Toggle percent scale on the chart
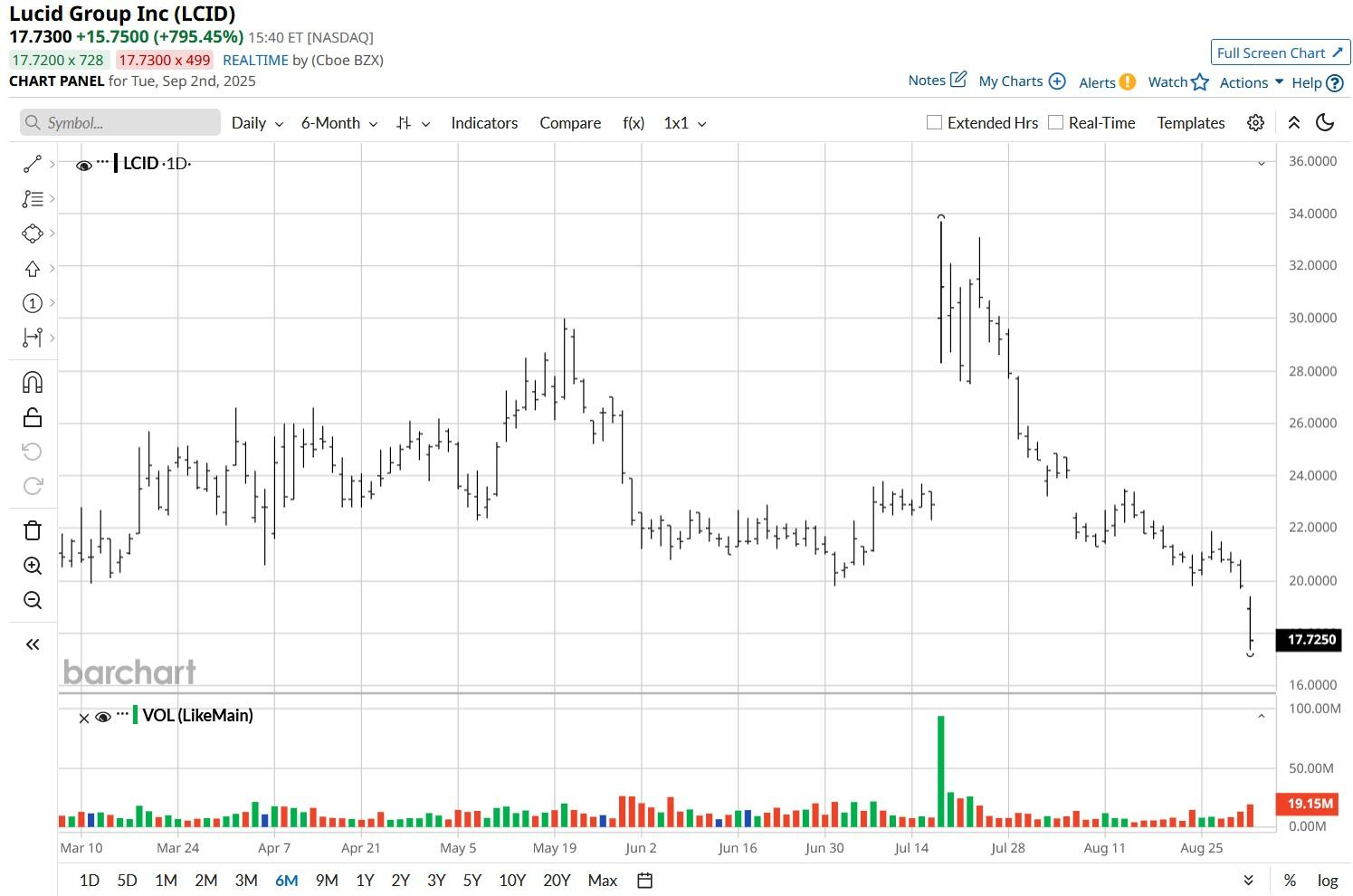The height and width of the screenshot is (896, 1353). [1290, 881]
